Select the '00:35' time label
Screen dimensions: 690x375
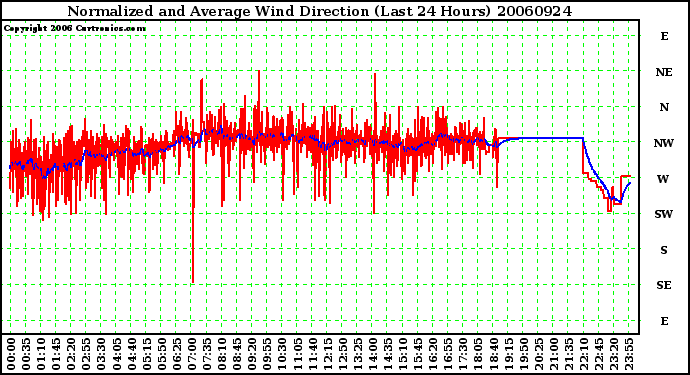coord(26,354)
